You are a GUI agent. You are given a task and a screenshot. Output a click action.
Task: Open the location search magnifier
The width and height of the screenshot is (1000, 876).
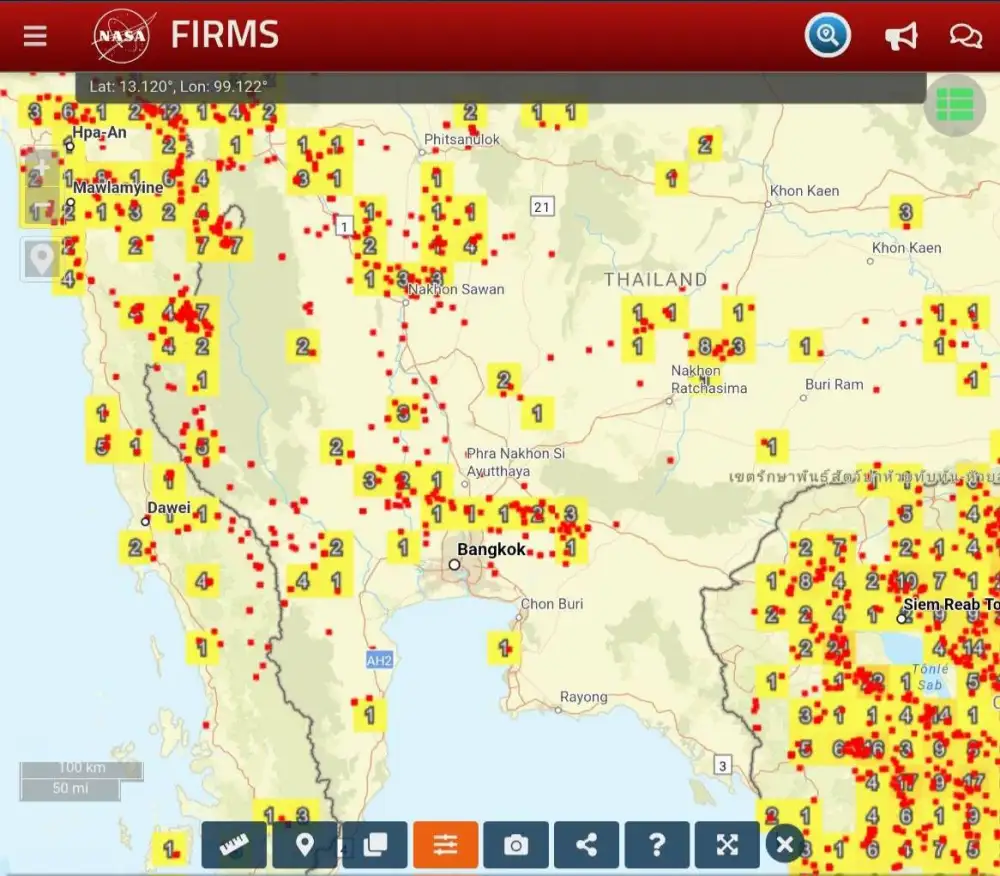[827, 36]
